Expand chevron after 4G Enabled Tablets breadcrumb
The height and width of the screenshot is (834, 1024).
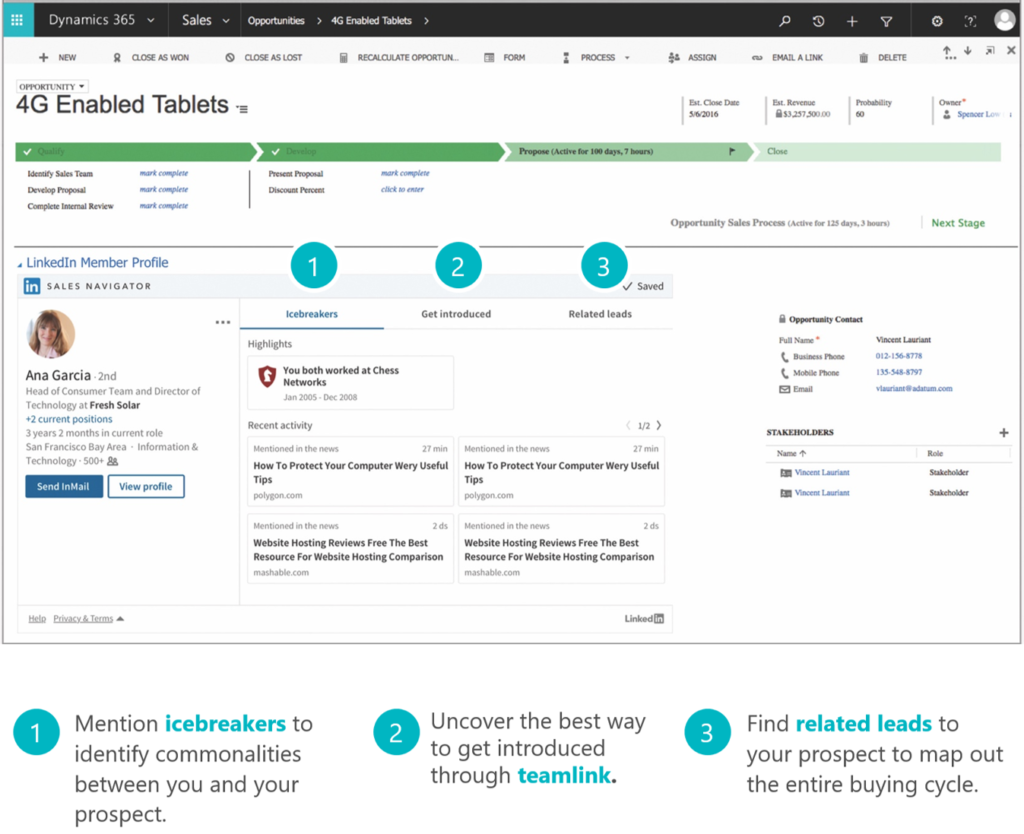[x=426, y=21]
